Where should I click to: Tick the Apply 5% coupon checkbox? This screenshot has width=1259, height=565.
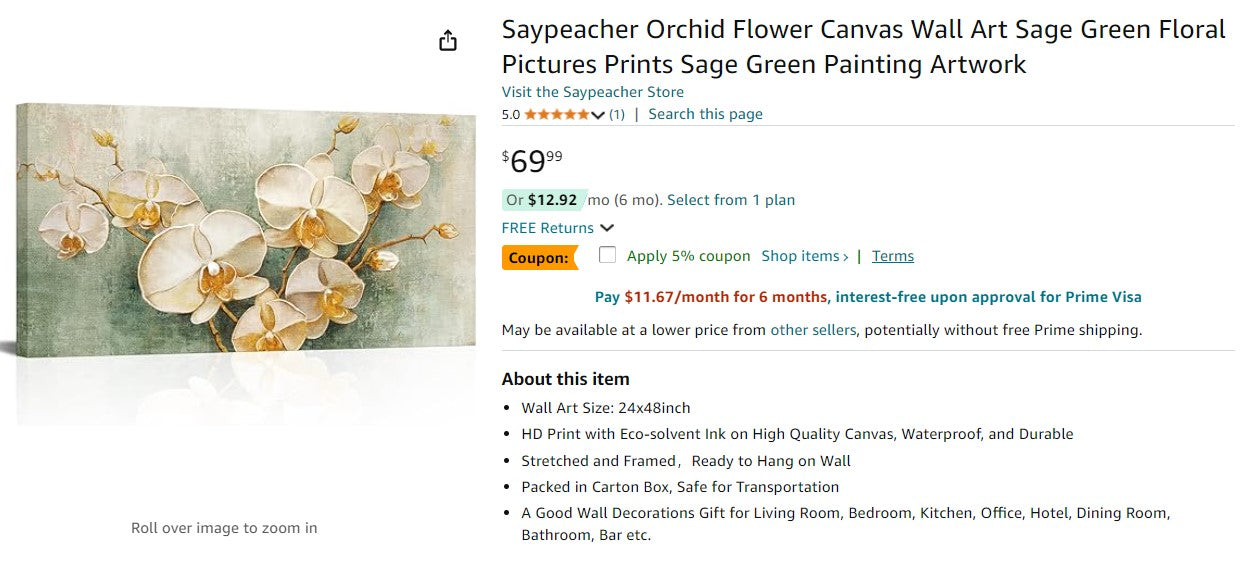tap(607, 255)
